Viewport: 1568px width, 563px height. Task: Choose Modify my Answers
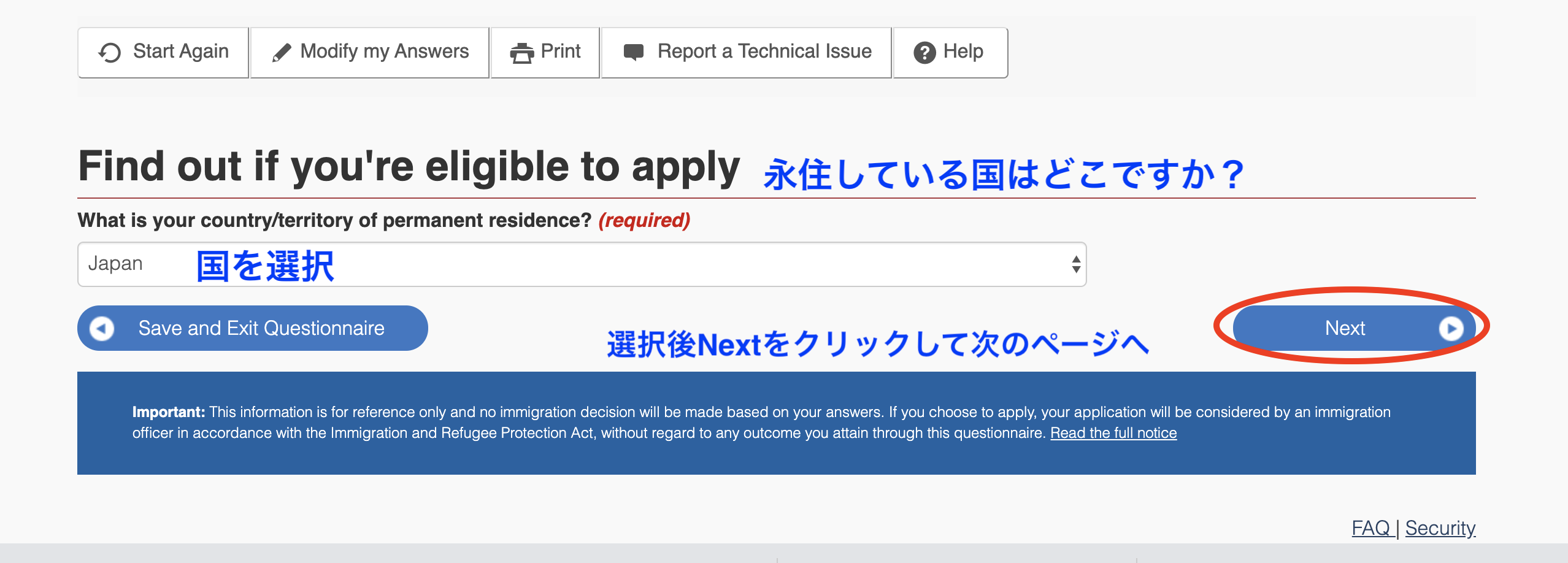(x=384, y=52)
